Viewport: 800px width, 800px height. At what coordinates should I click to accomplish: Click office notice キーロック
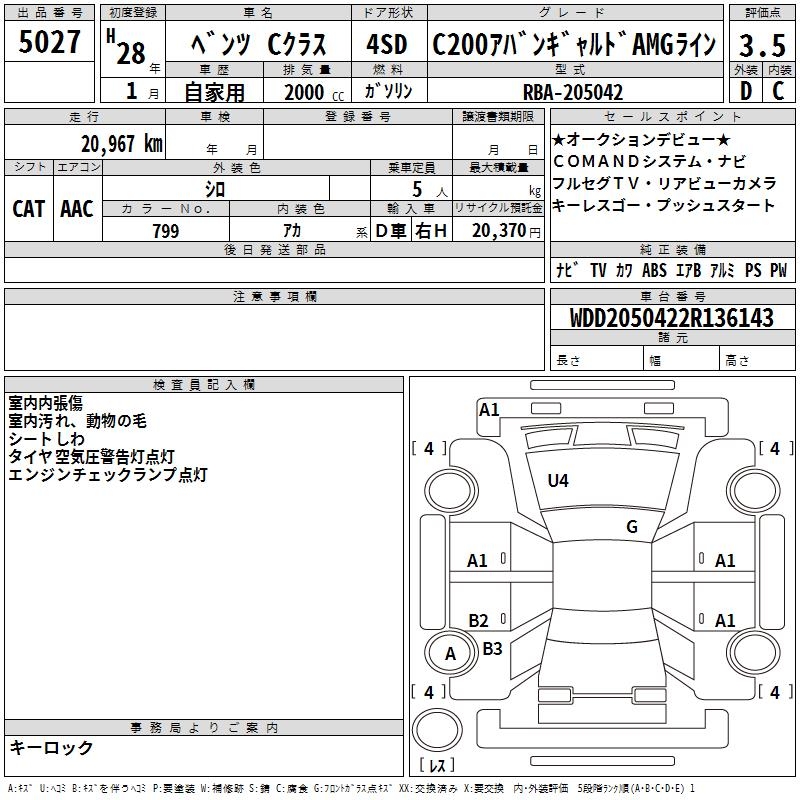pos(52,747)
